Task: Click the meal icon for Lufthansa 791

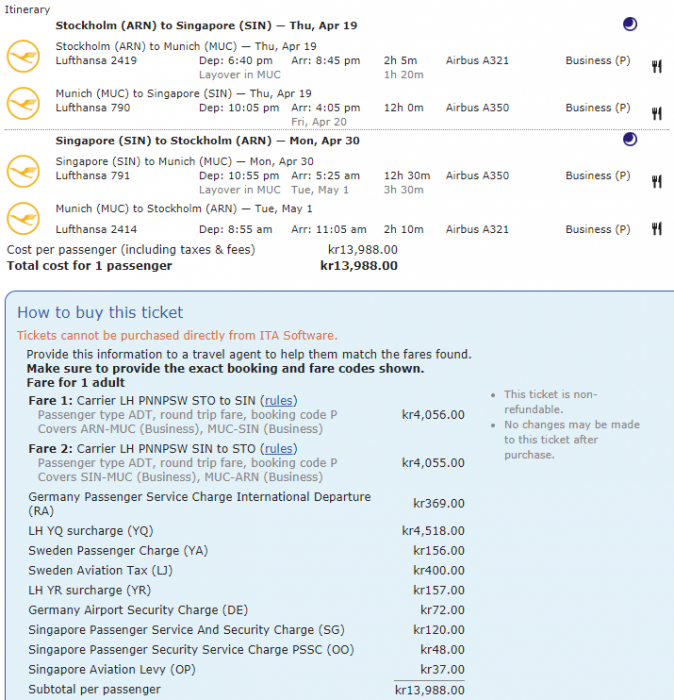Action: (x=656, y=182)
